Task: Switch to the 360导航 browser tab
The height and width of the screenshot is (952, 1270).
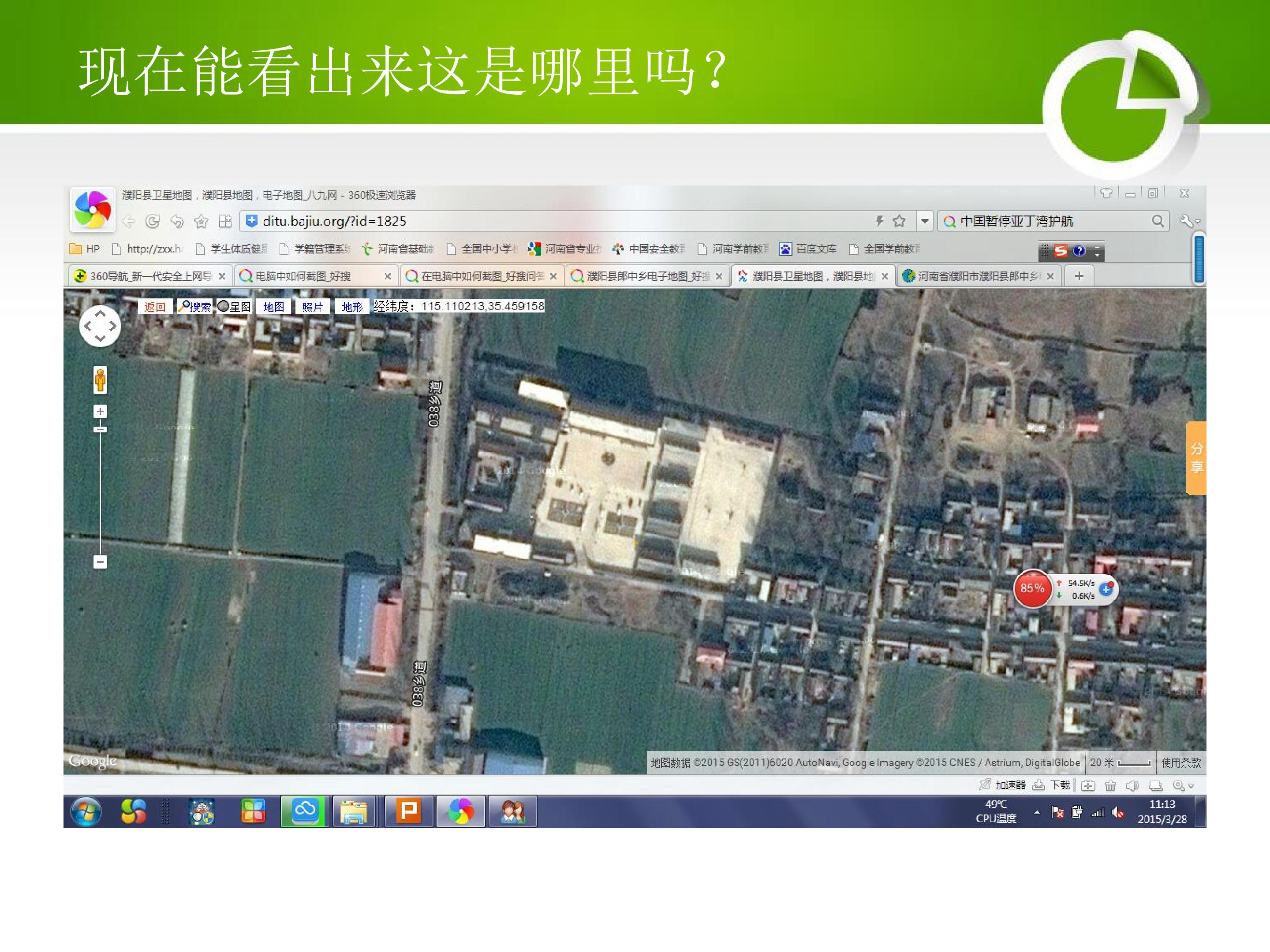Action: click(x=150, y=277)
